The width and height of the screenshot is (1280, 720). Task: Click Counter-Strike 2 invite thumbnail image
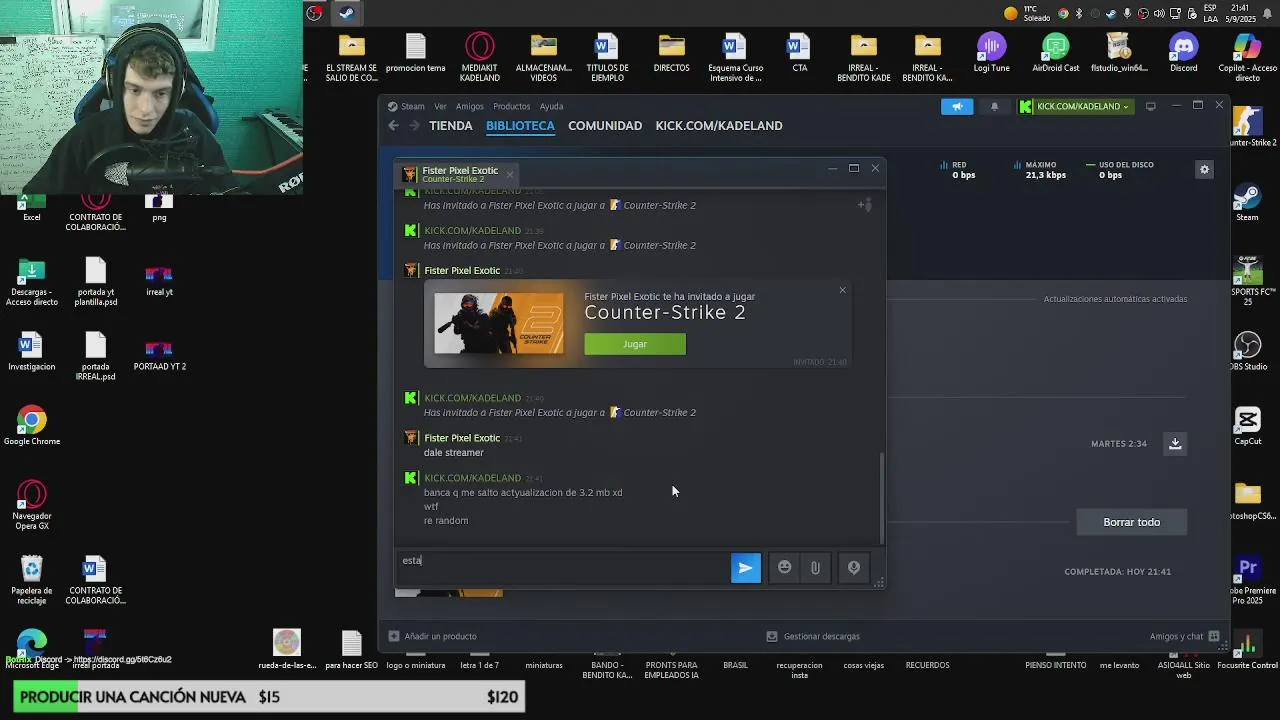498,323
